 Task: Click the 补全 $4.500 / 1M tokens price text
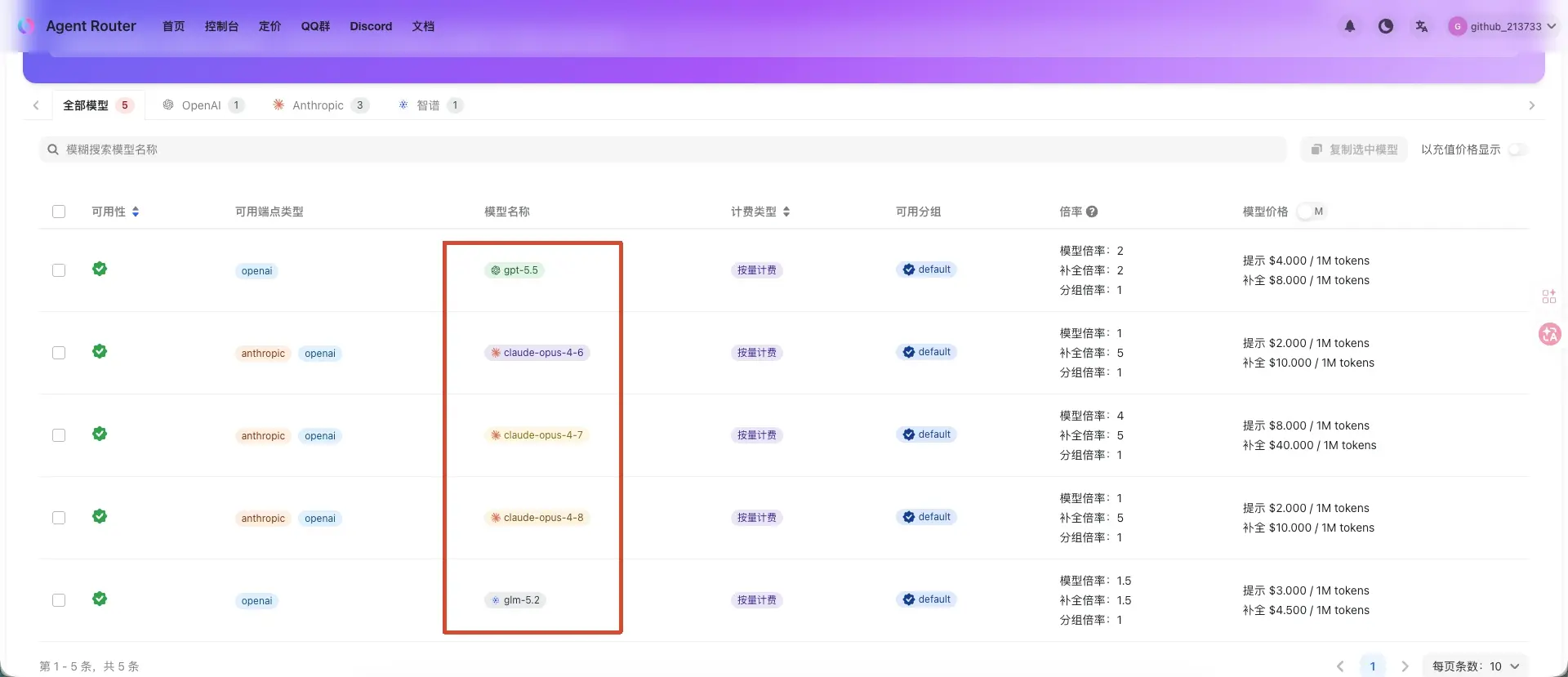[1306, 610]
